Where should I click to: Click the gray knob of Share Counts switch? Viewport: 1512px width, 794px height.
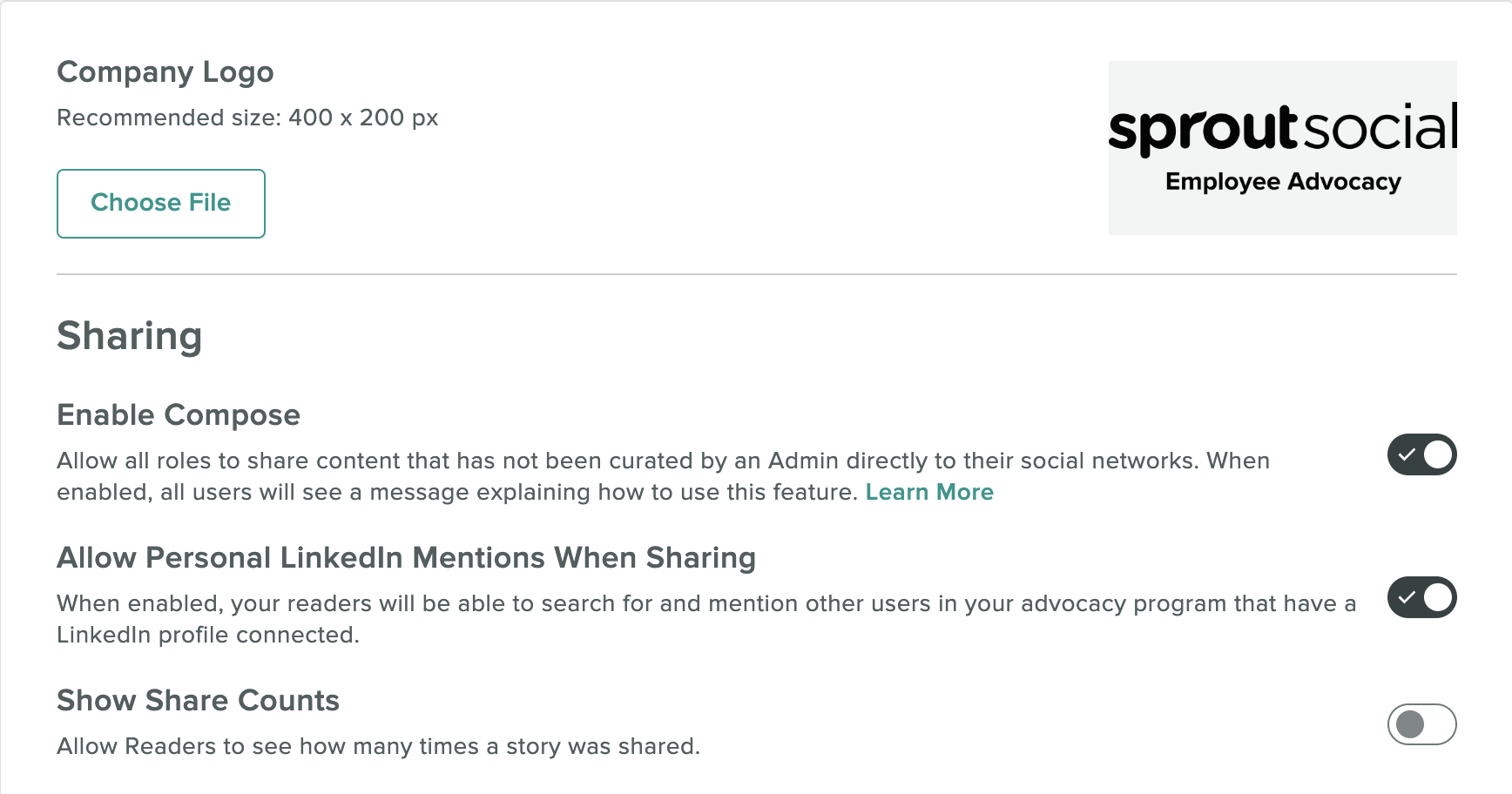tap(1410, 724)
